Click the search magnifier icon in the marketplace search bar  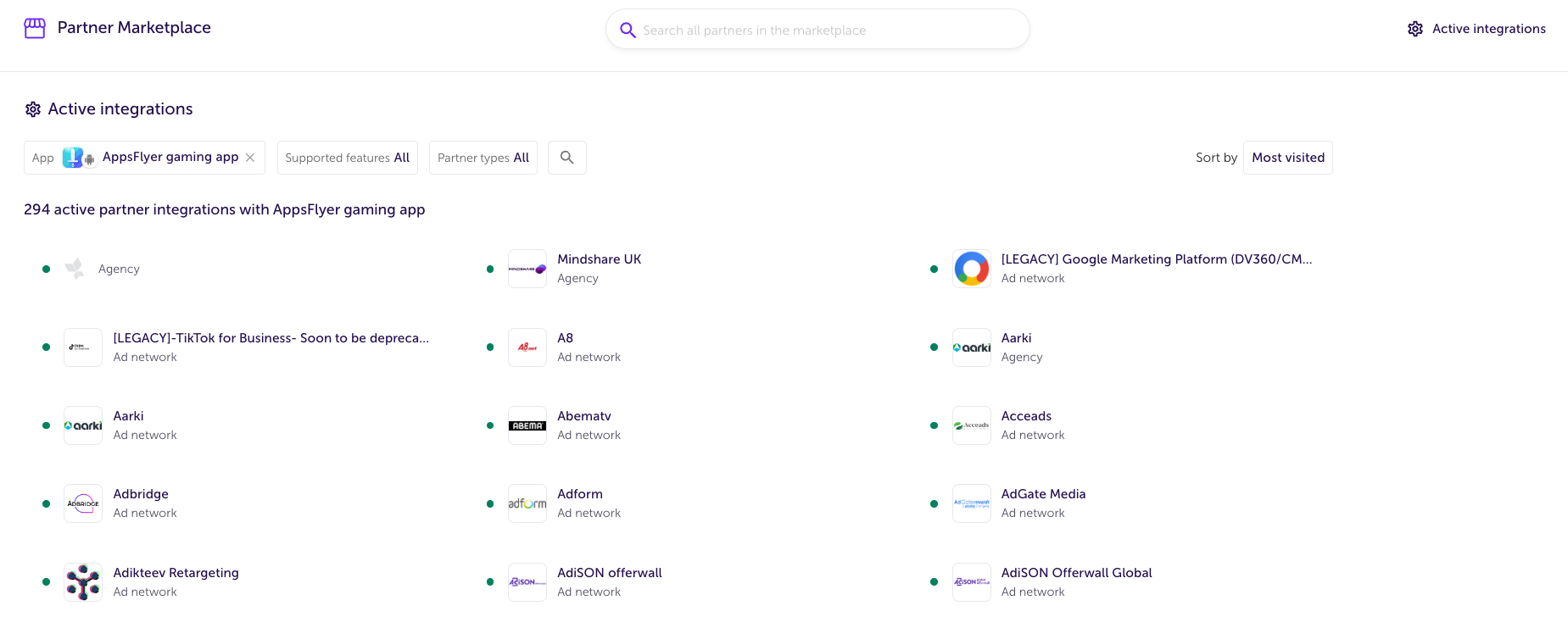(628, 30)
